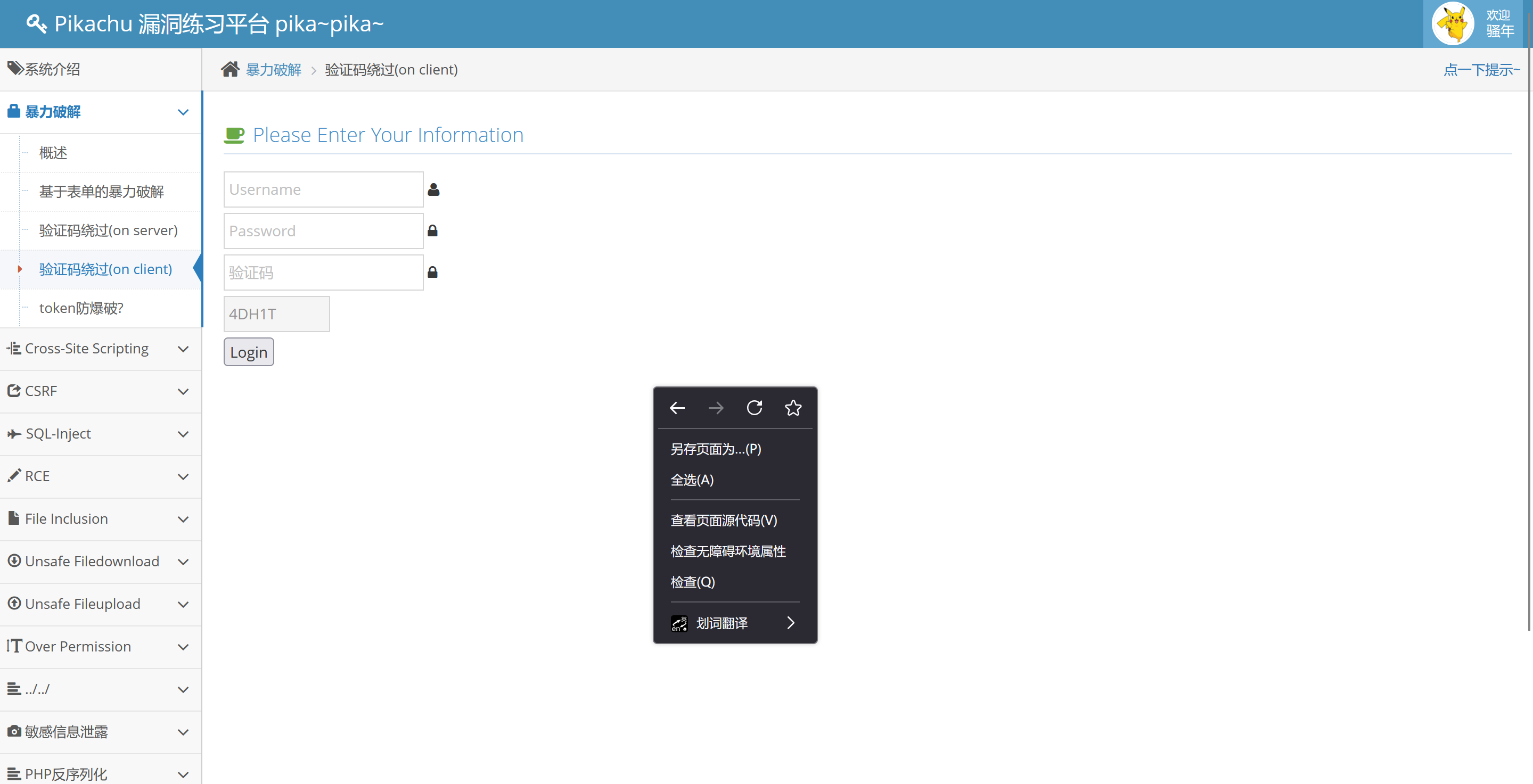This screenshot has width=1533, height=784.
Task: Expand the SQL-Inject menu chevron
Action: (x=183, y=434)
